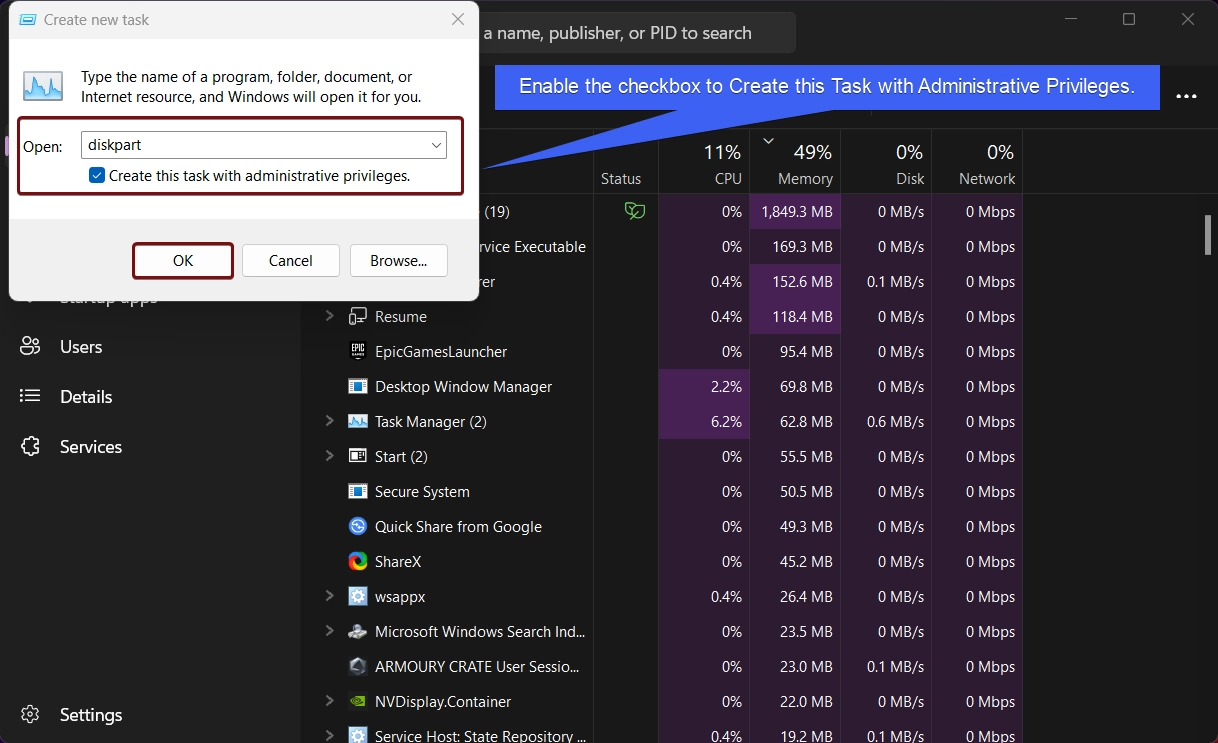
Task: Click the Service Host: State Repository icon
Action: (x=358, y=736)
